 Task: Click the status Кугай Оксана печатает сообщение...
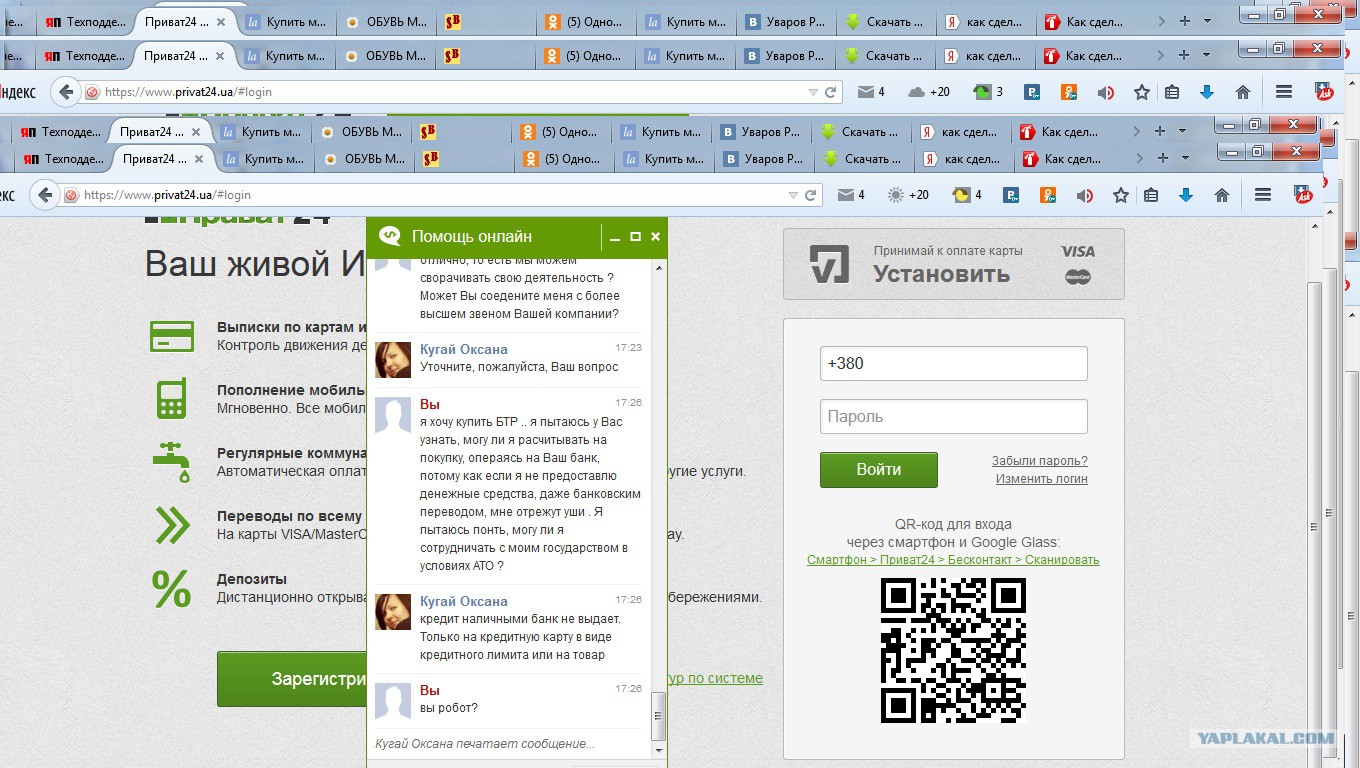[x=485, y=744]
